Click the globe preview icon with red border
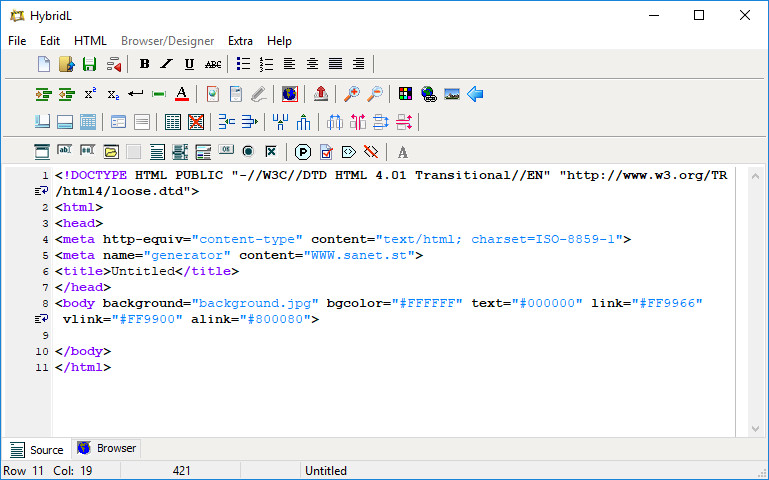769x480 pixels. pyautogui.click(x=290, y=94)
